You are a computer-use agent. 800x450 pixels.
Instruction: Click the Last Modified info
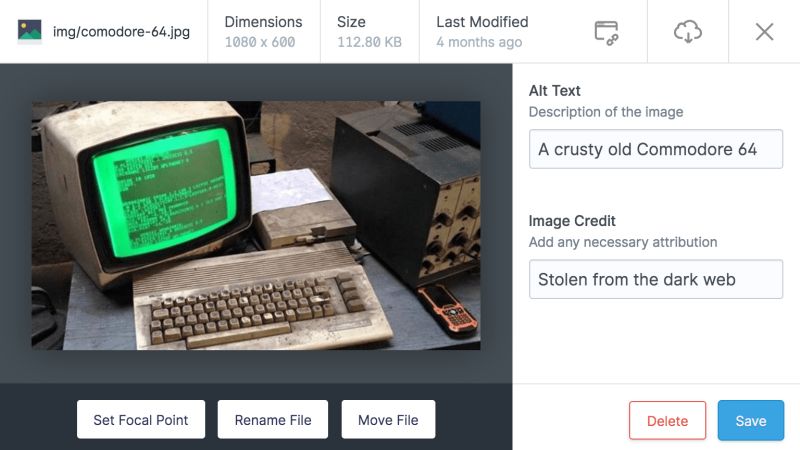coord(482,32)
